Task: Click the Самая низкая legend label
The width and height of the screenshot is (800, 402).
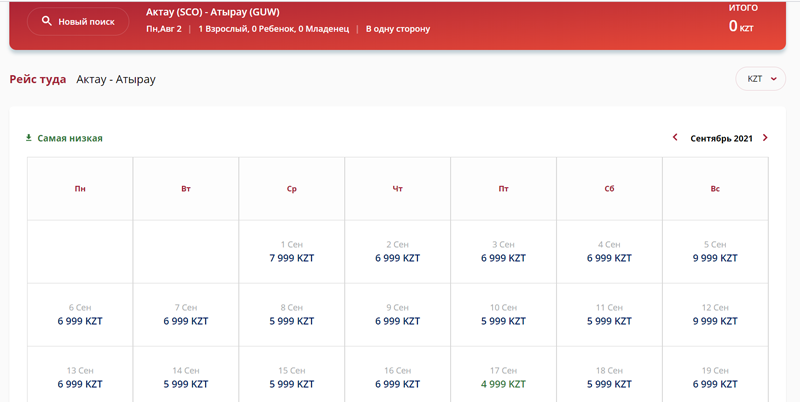Action: click(x=70, y=138)
